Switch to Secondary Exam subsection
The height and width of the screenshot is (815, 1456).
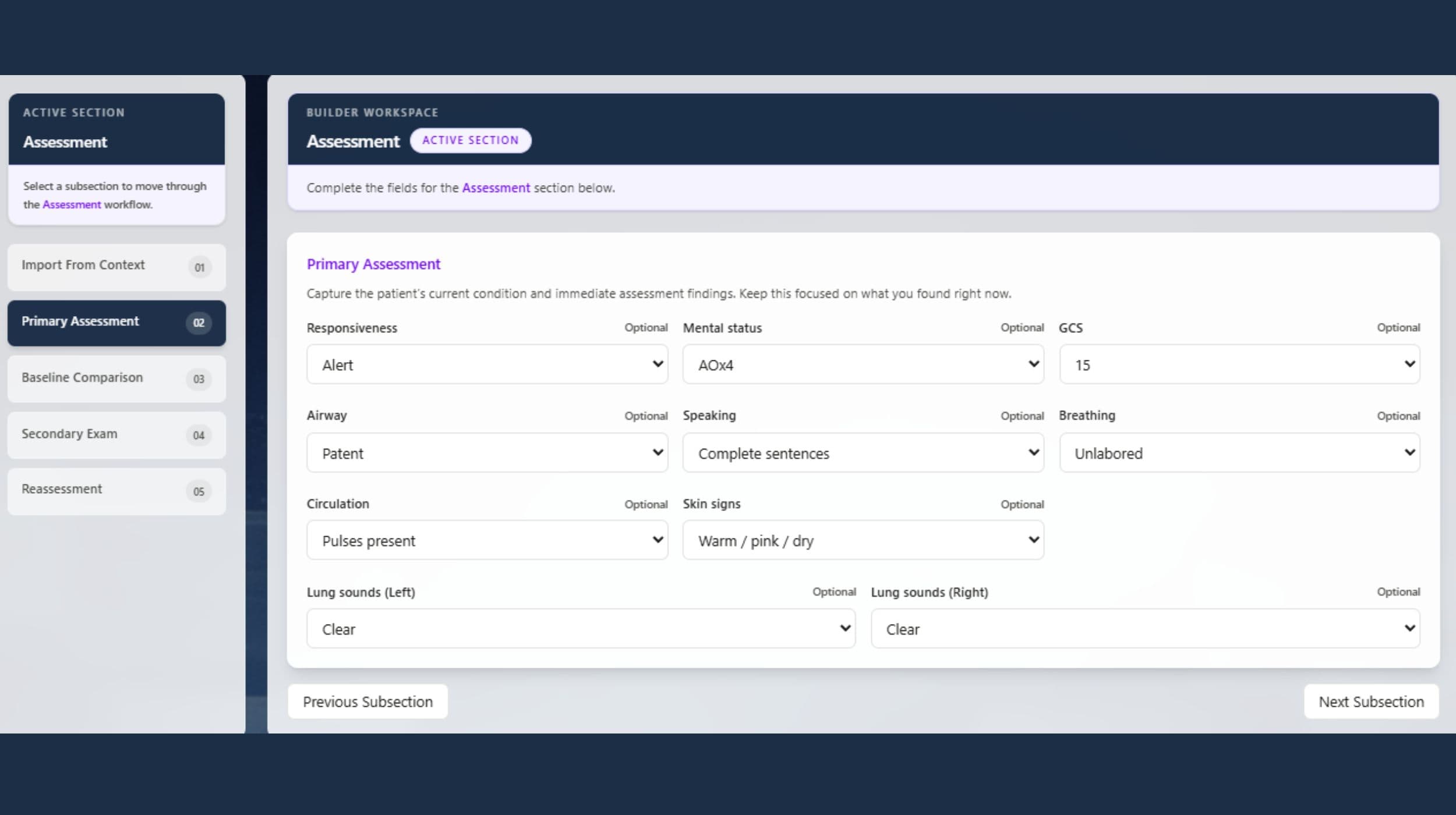(116, 435)
